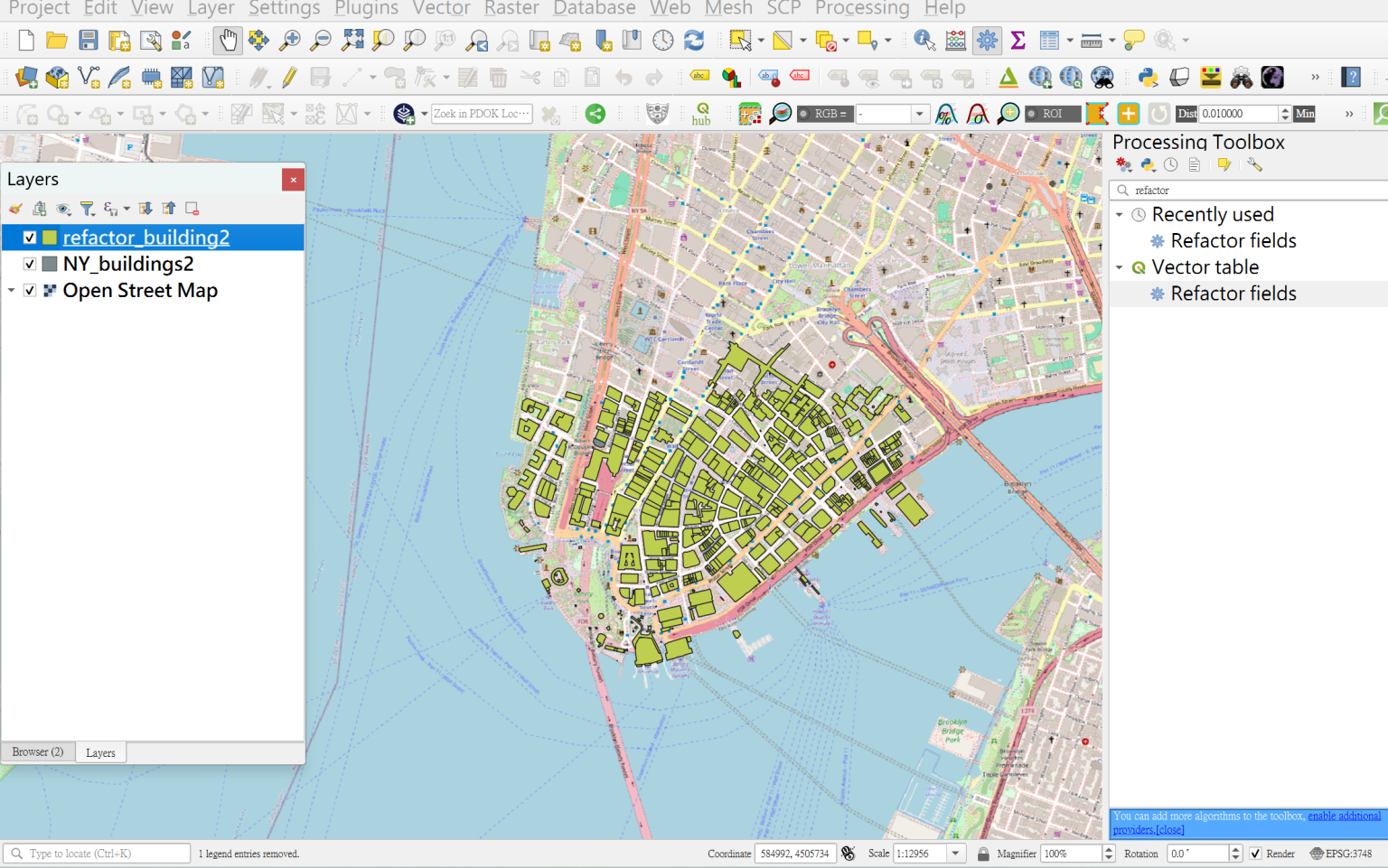Activate the Zoom In tool
This screenshot has width=1388, height=868.
pyautogui.click(x=289, y=40)
